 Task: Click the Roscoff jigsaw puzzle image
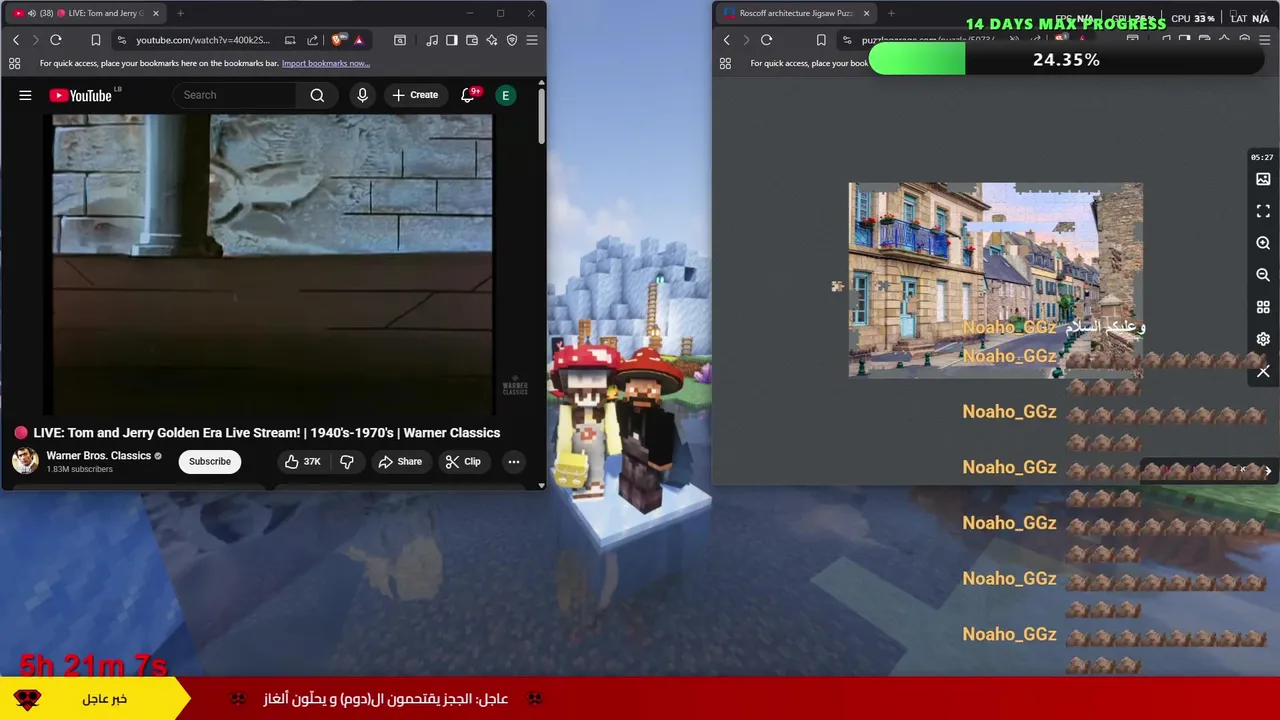[995, 280]
